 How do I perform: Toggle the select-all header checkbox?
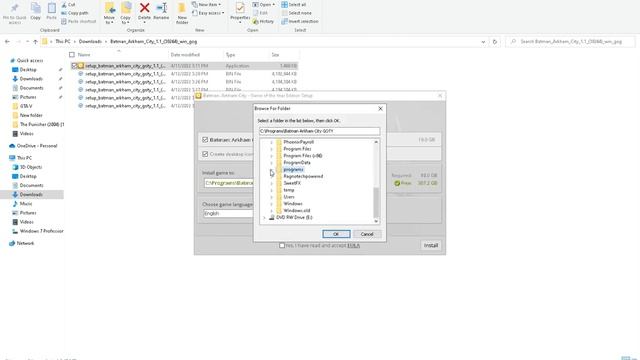72,54
